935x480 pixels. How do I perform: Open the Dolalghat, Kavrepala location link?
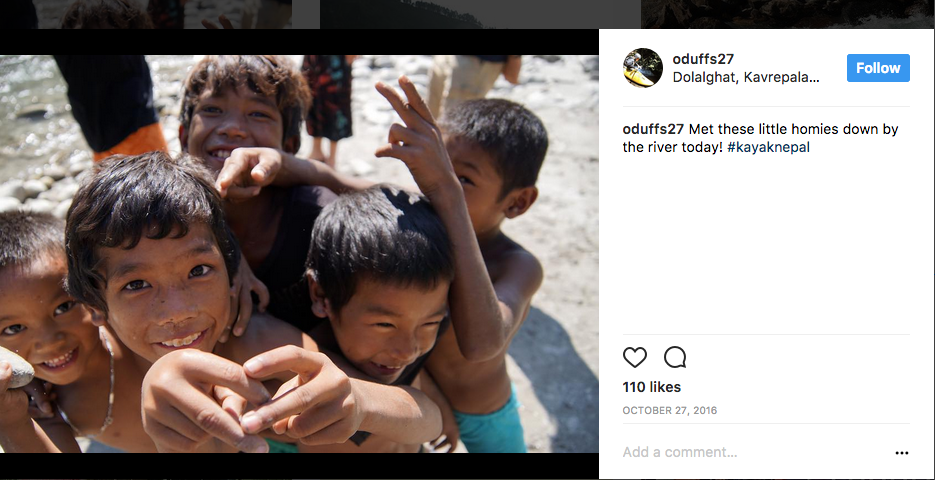click(x=746, y=77)
